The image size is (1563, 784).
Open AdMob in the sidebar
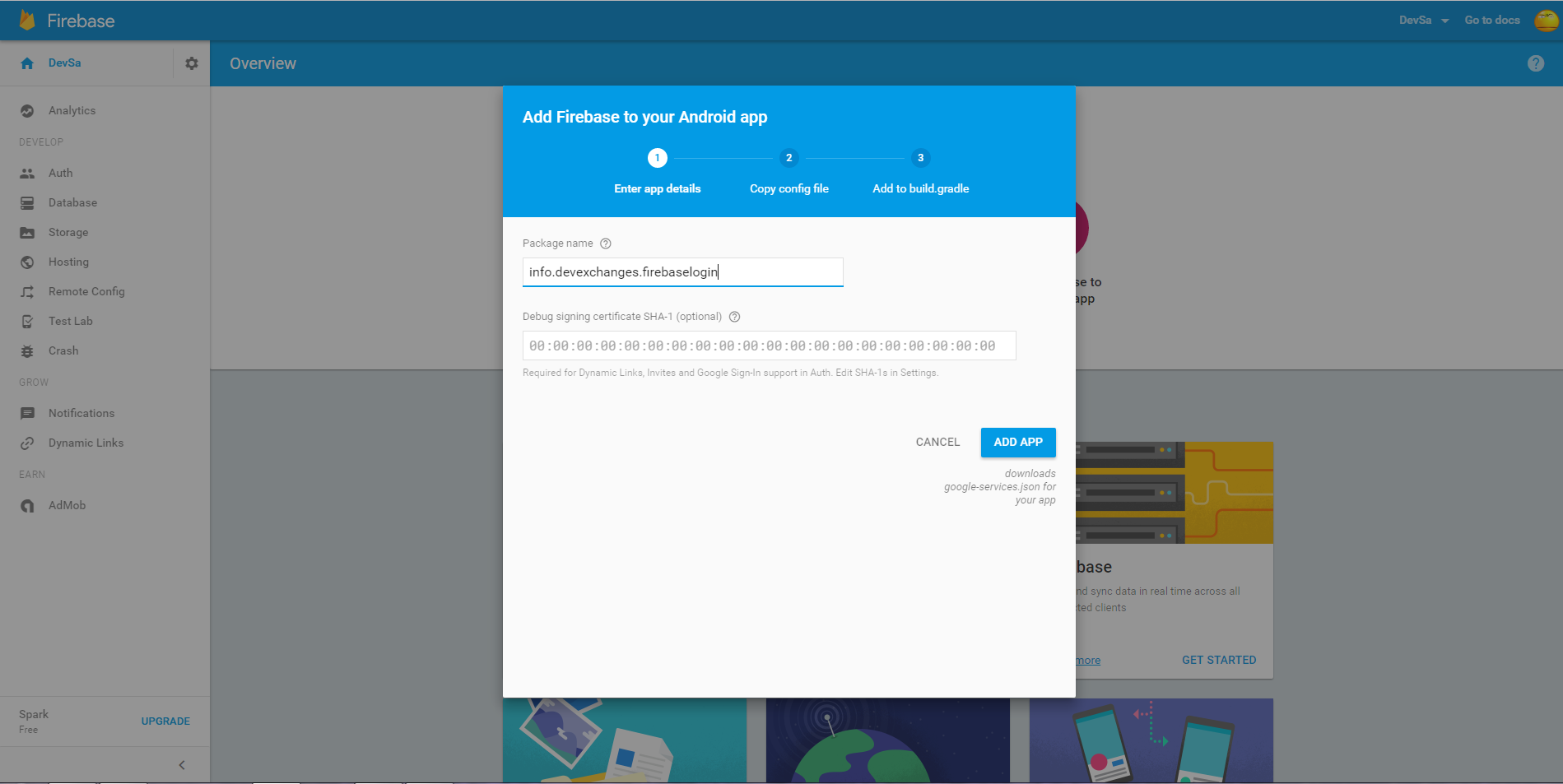click(67, 506)
